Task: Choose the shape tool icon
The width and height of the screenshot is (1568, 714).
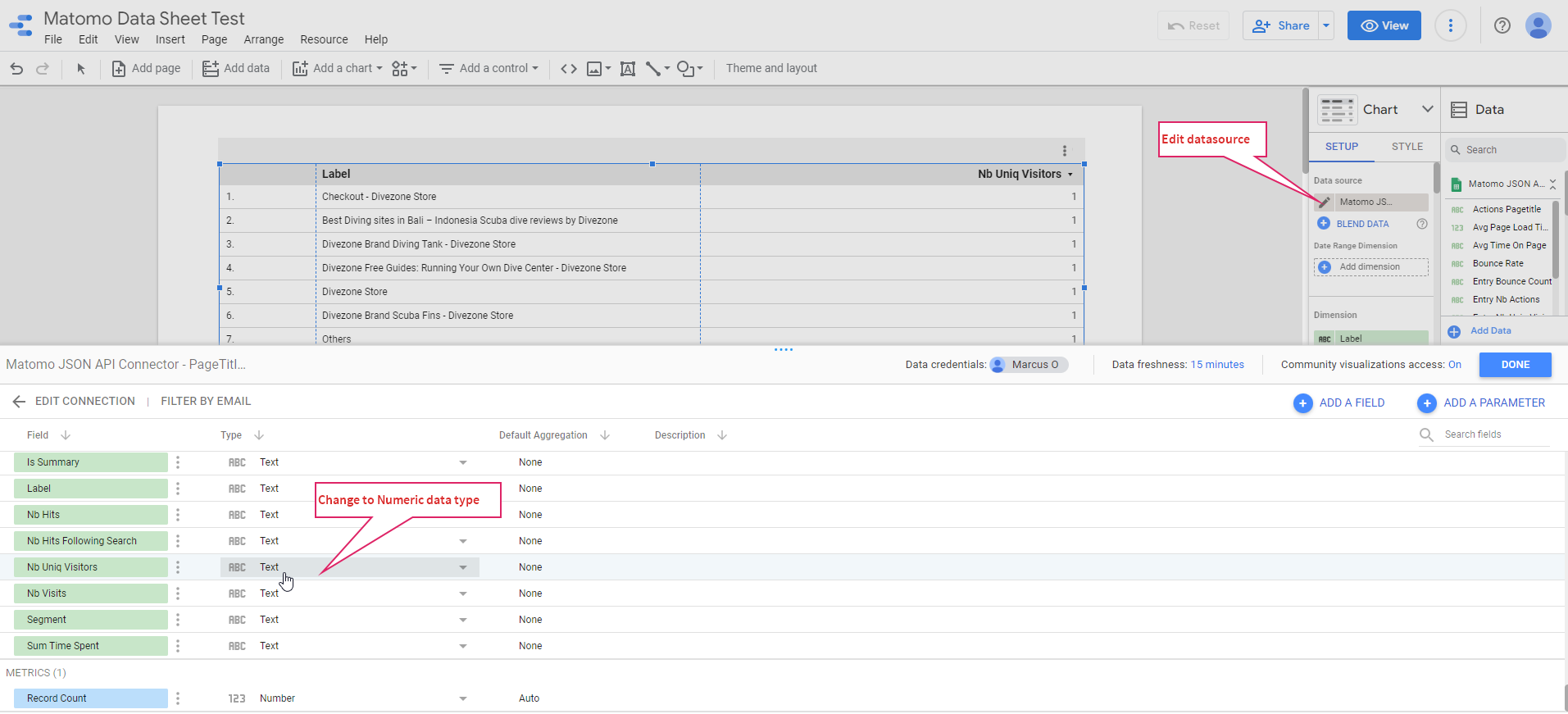Action: click(x=685, y=69)
